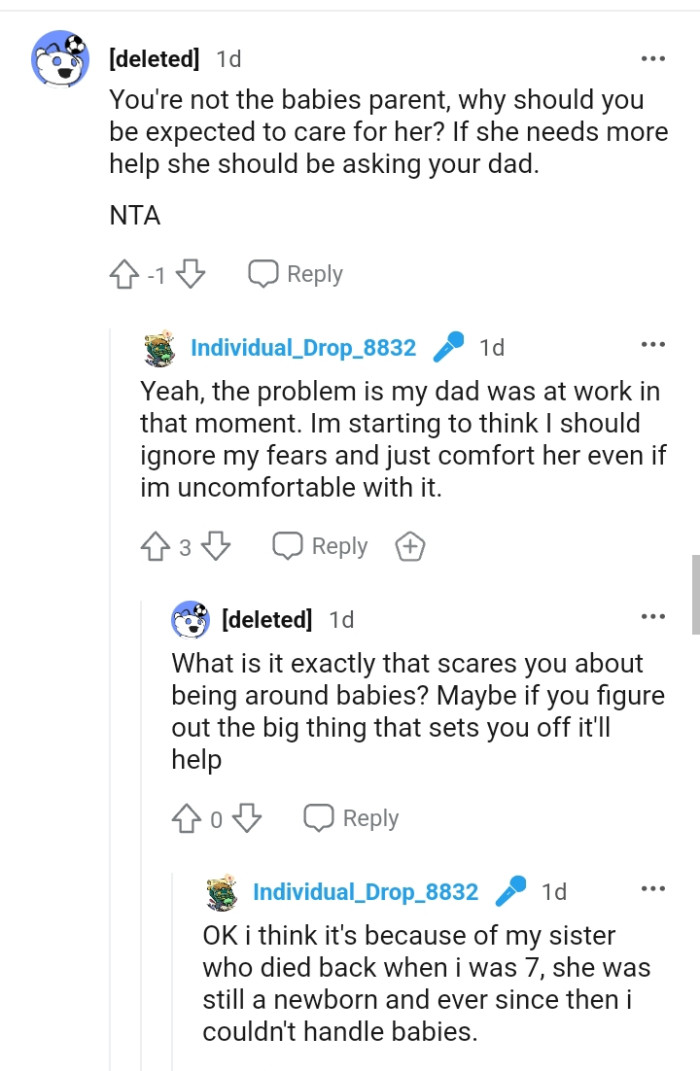Click the award plus icon on Individual_Drop_8832's reply
Screen dimensions: 700x1071
click(409, 546)
